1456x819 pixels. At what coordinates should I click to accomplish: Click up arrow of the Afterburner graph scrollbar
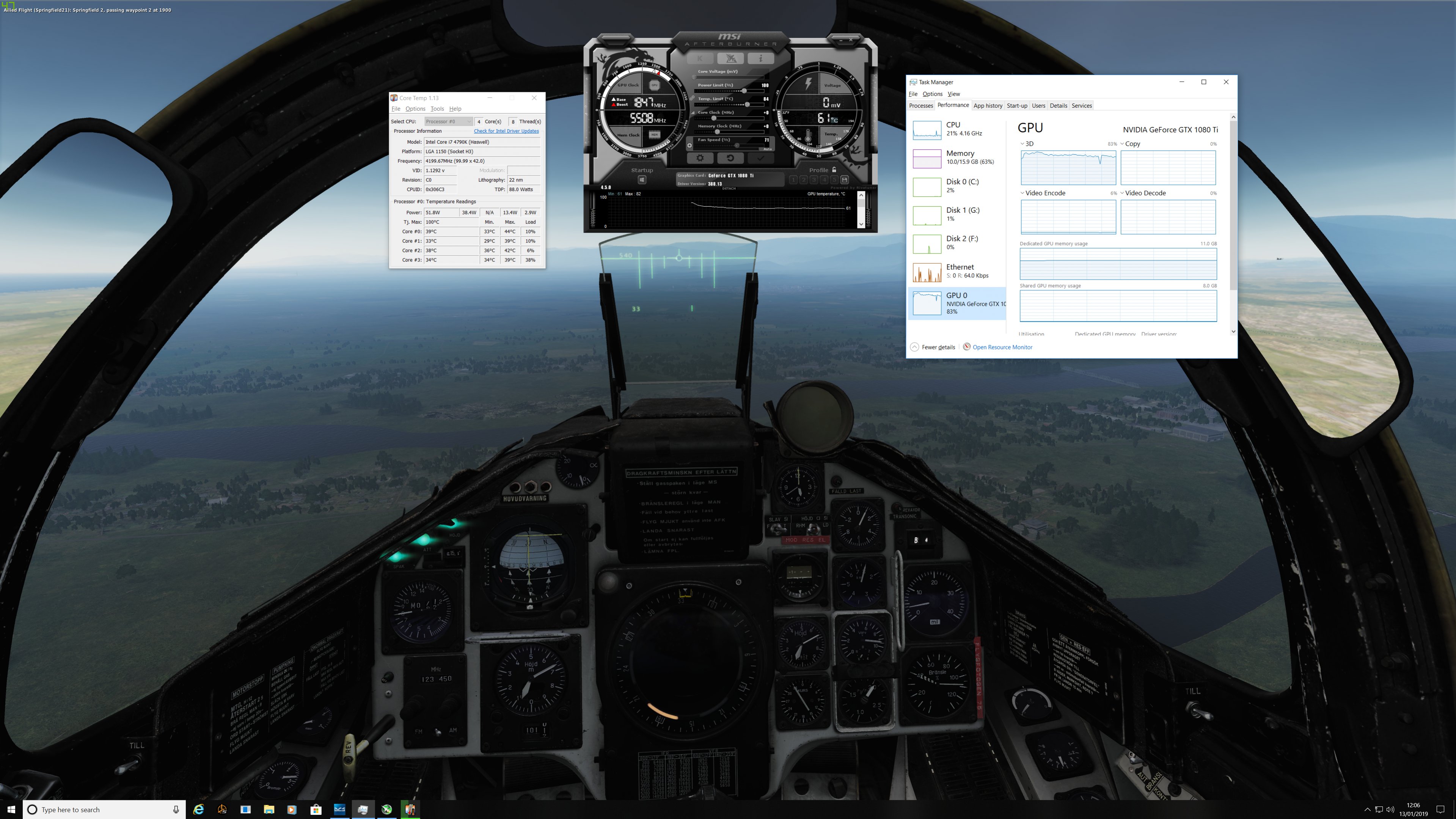coord(861,195)
